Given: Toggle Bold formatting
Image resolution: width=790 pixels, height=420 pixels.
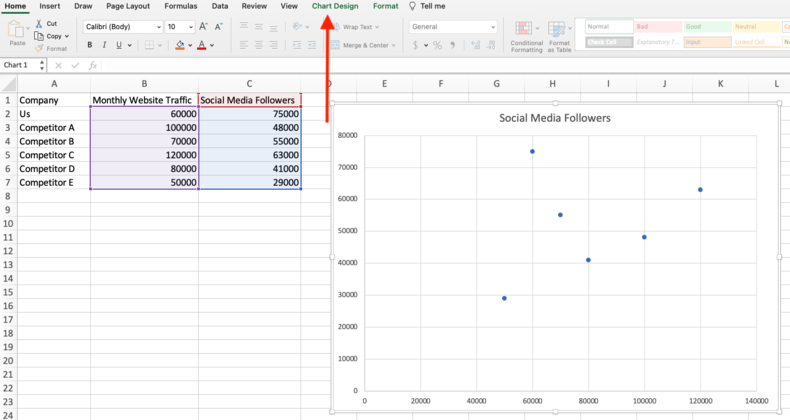Looking at the screenshot, I should 90,45.
